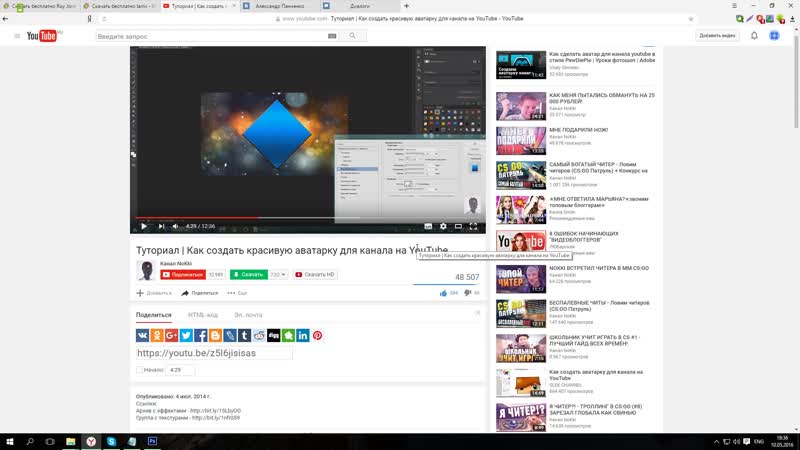The width and height of the screenshot is (800, 450).
Task: Open video КАК МЕНЯ ПЫТАЛИСЬ ОБМАНУТЬ
Action: coord(602,98)
